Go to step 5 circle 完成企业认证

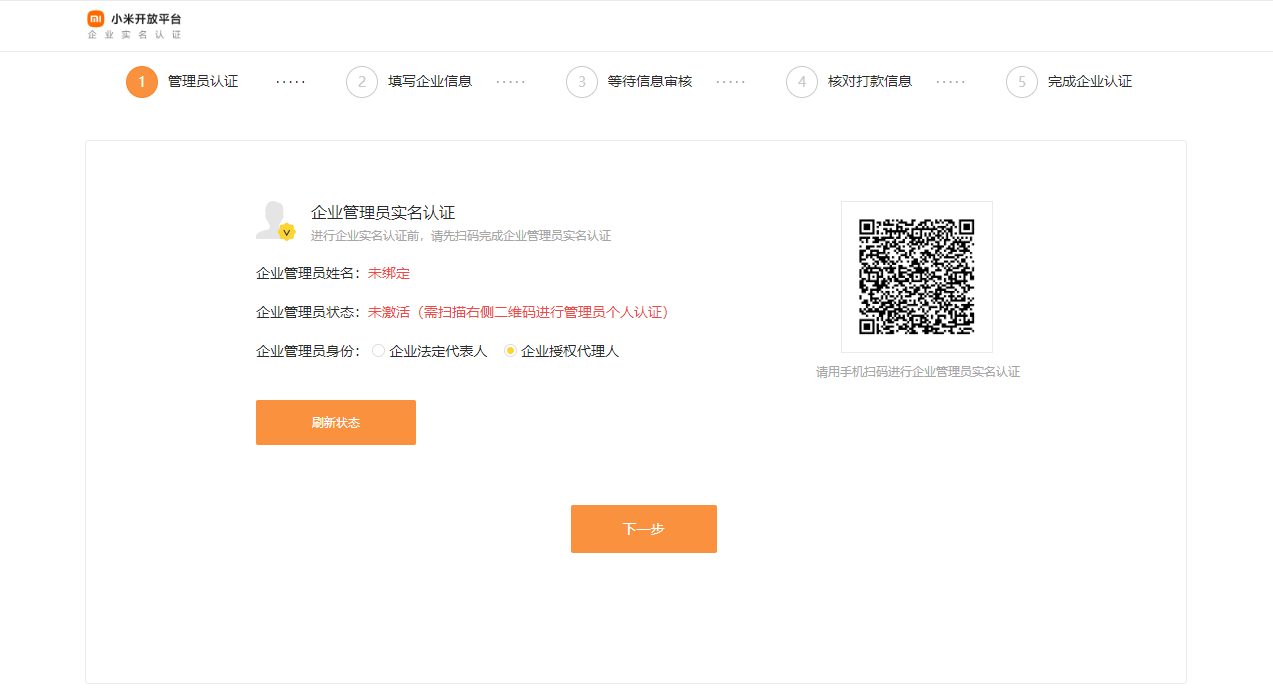1022,82
